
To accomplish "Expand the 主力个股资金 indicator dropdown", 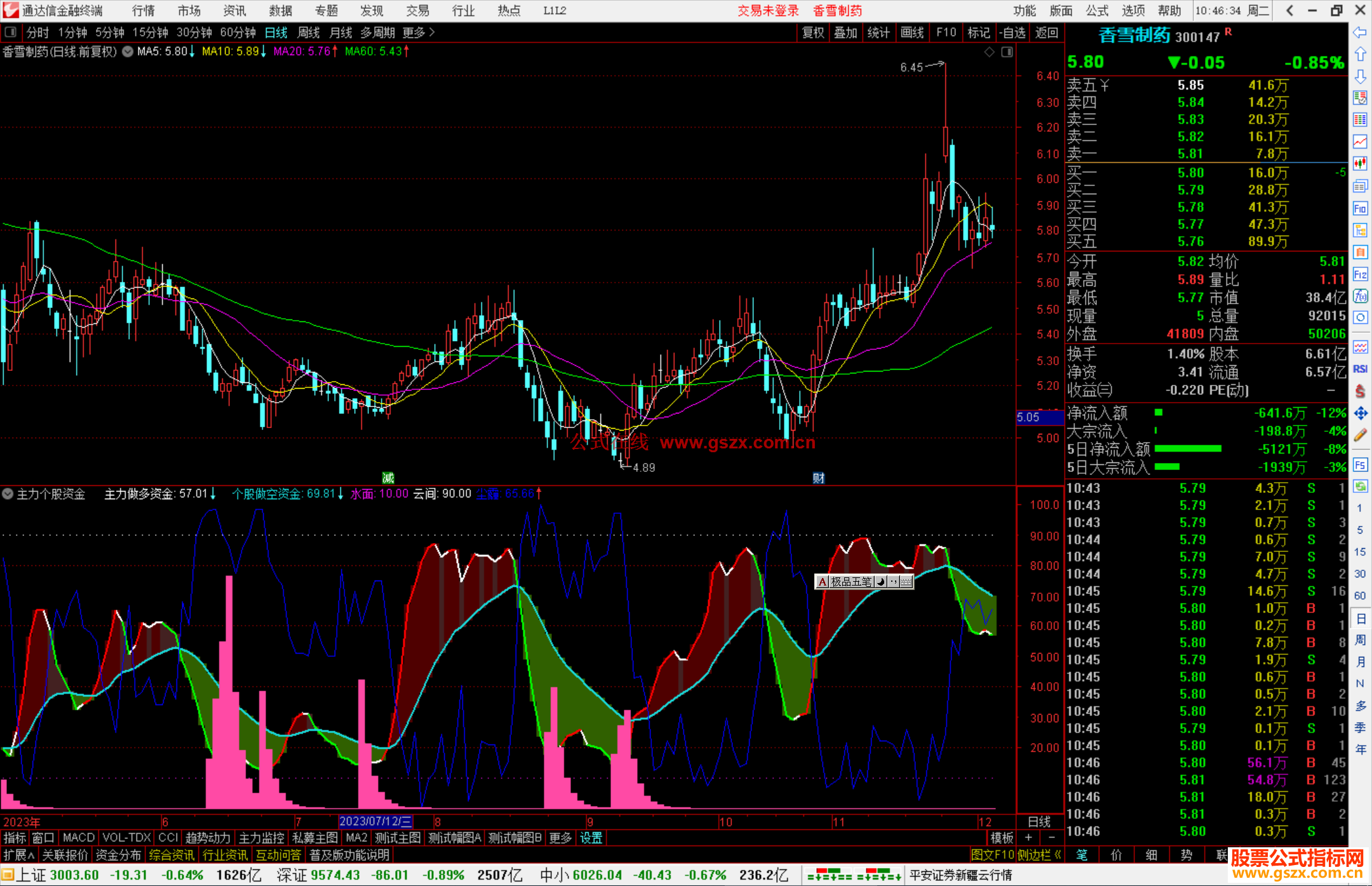I will click(x=8, y=493).
